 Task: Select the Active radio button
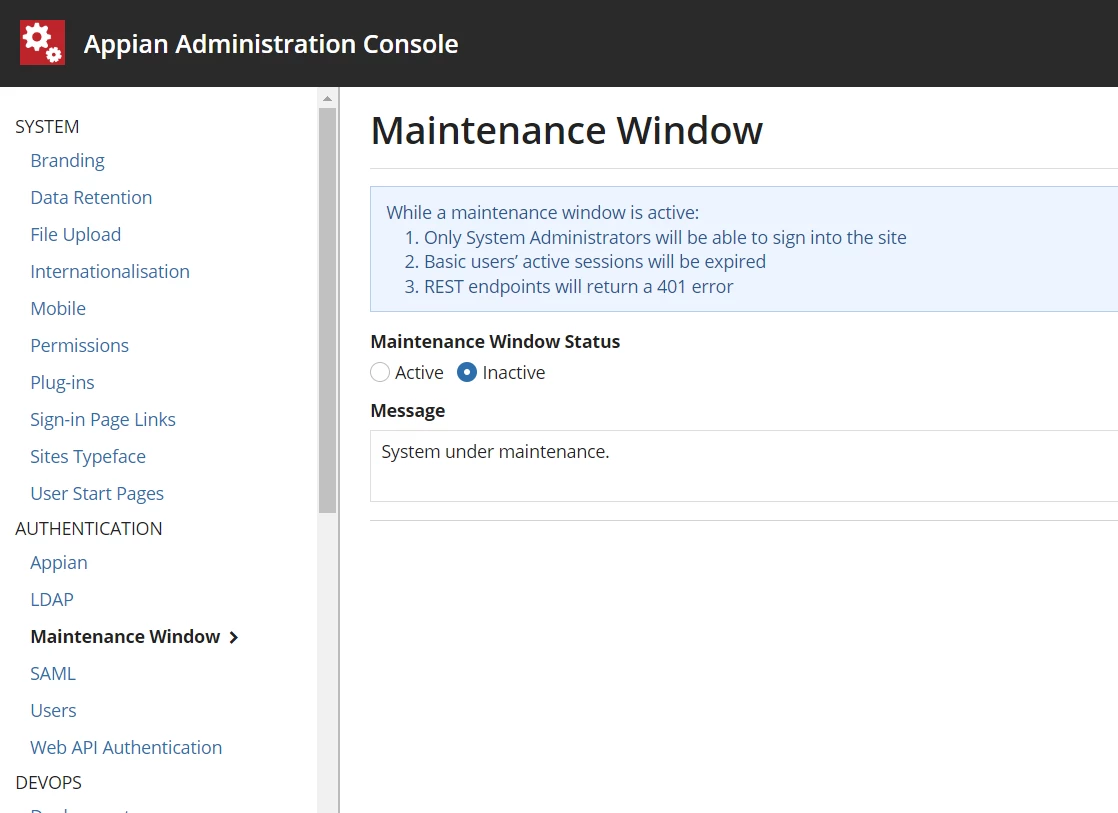tap(380, 372)
